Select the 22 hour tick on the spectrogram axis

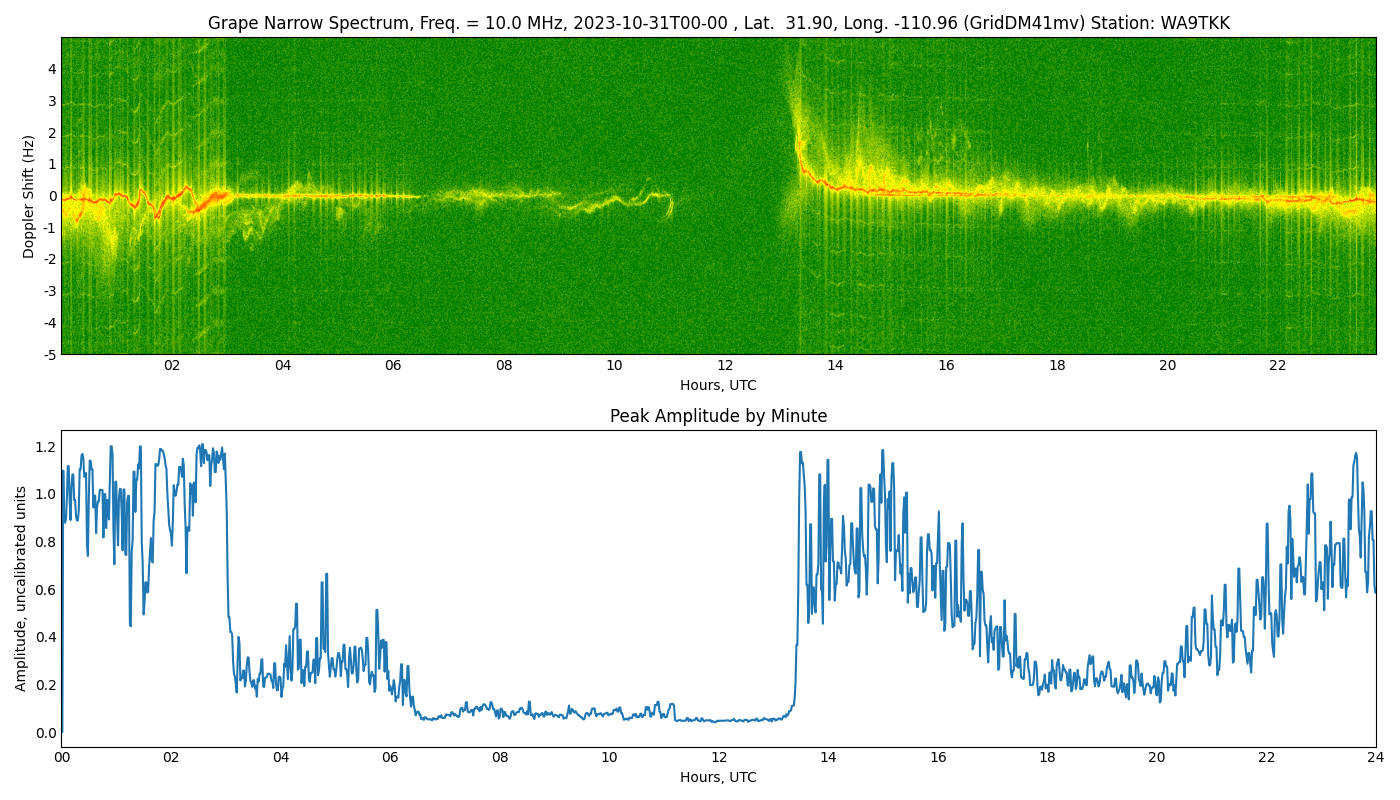tap(1278, 365)
